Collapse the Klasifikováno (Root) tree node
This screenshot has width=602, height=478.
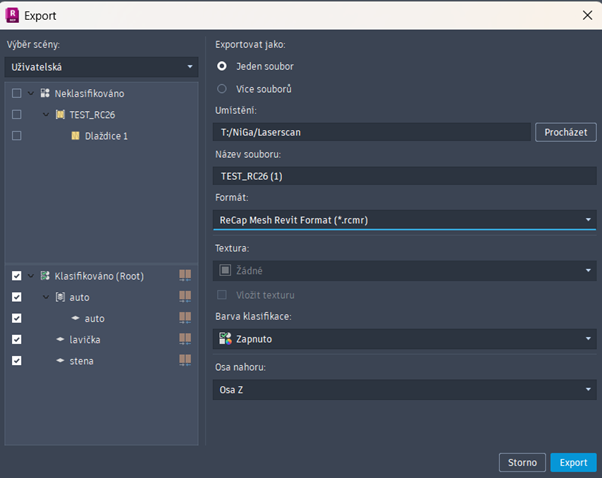pos(32,275)
